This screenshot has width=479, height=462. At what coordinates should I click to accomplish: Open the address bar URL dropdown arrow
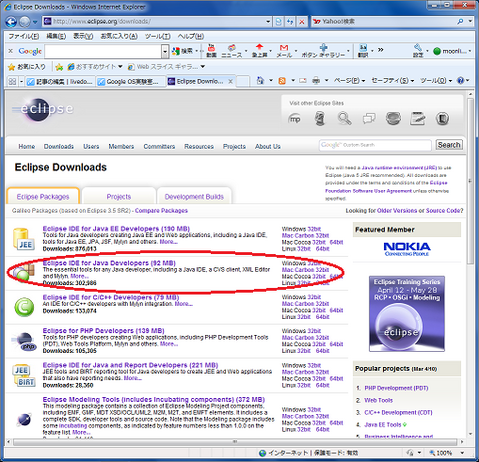(268, 22)
